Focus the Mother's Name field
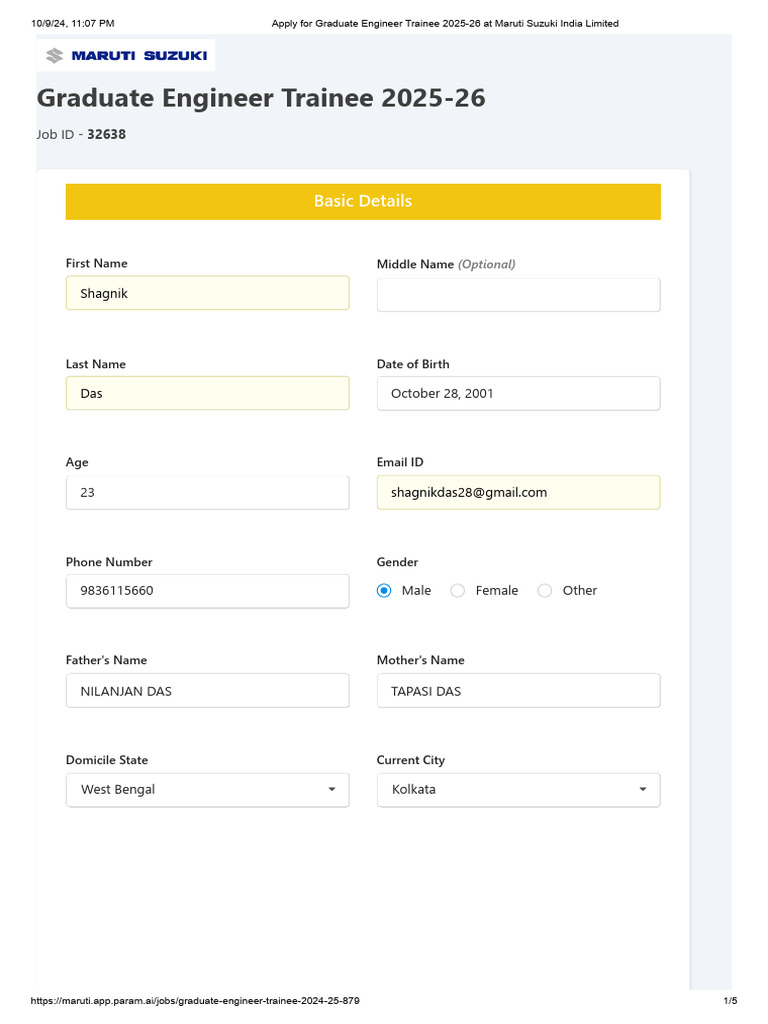 click(518, 691)
